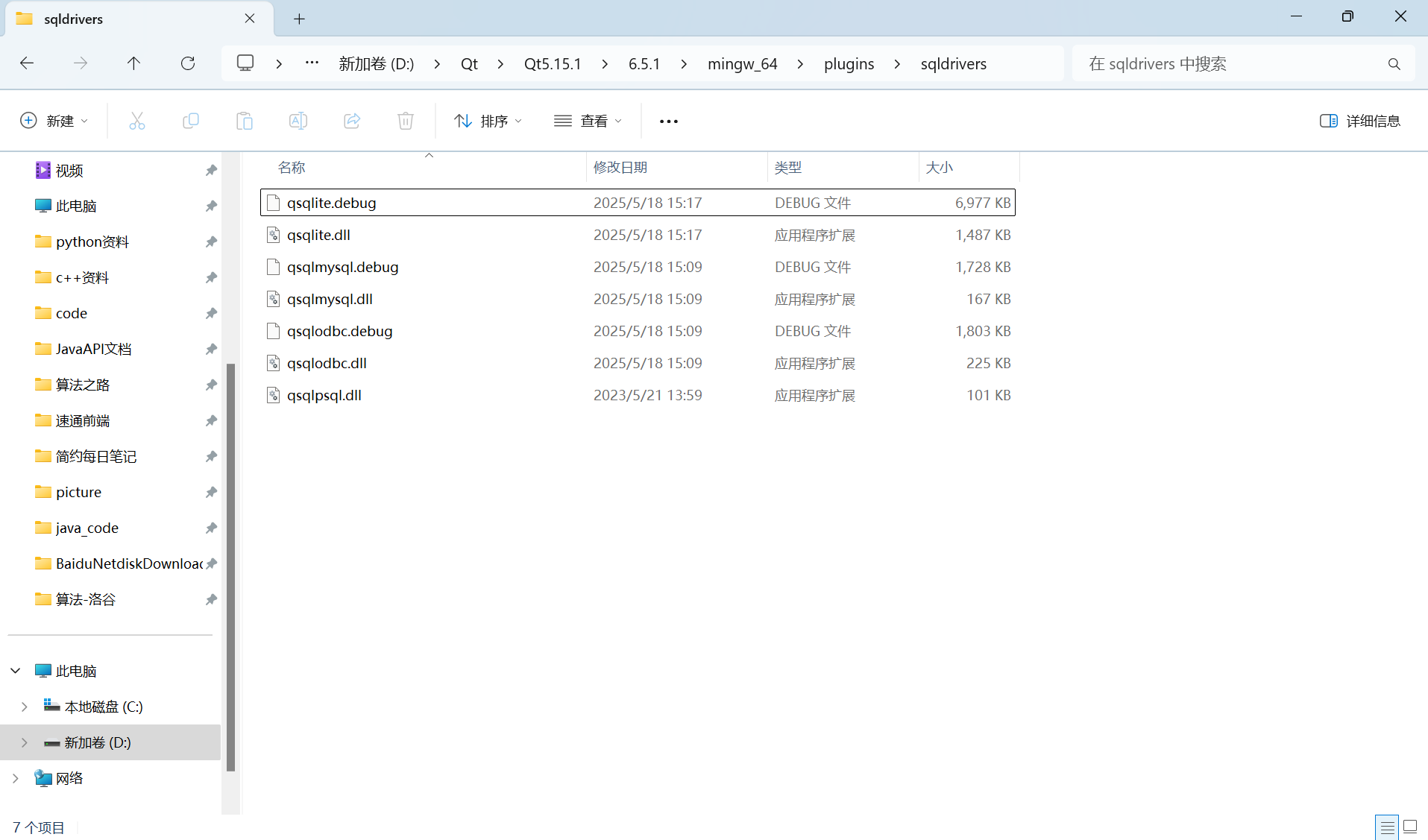Select the sqldrivers tab
This screenshot has height=840, width=1428.
[72, 19]
